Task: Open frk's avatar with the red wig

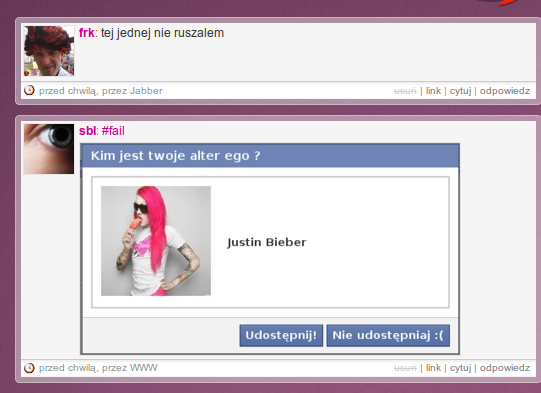Action: [49, 51]
